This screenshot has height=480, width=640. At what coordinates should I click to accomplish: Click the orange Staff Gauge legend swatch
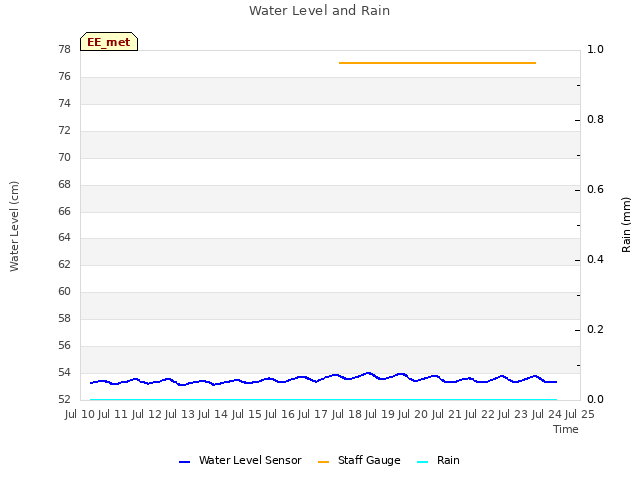(x=323, y=462)
